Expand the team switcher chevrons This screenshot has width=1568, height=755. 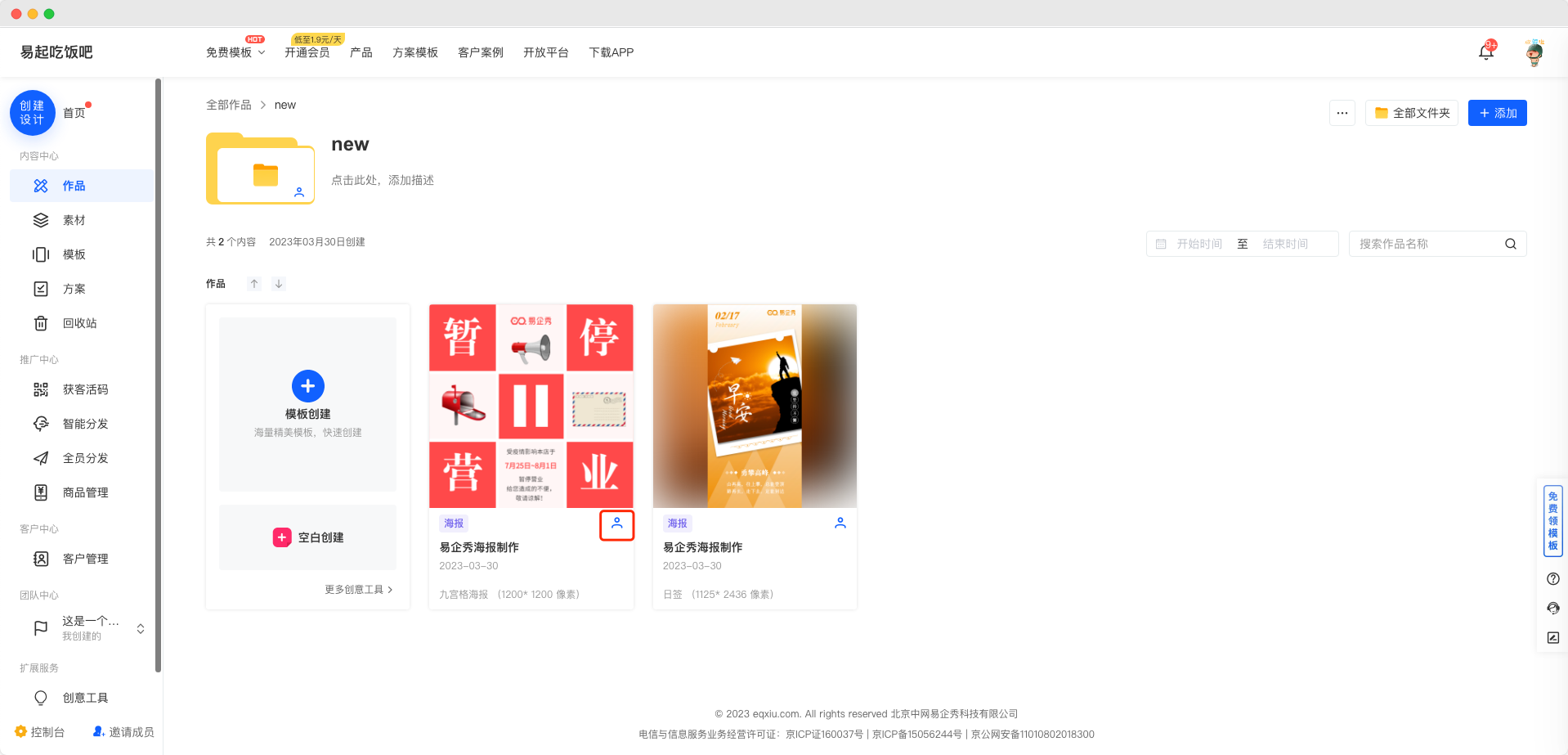click(141, 628)
